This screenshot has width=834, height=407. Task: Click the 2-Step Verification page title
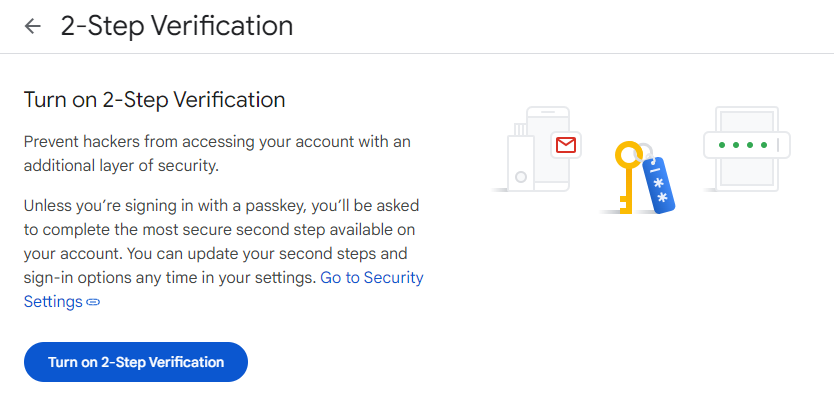click(177, 26)
